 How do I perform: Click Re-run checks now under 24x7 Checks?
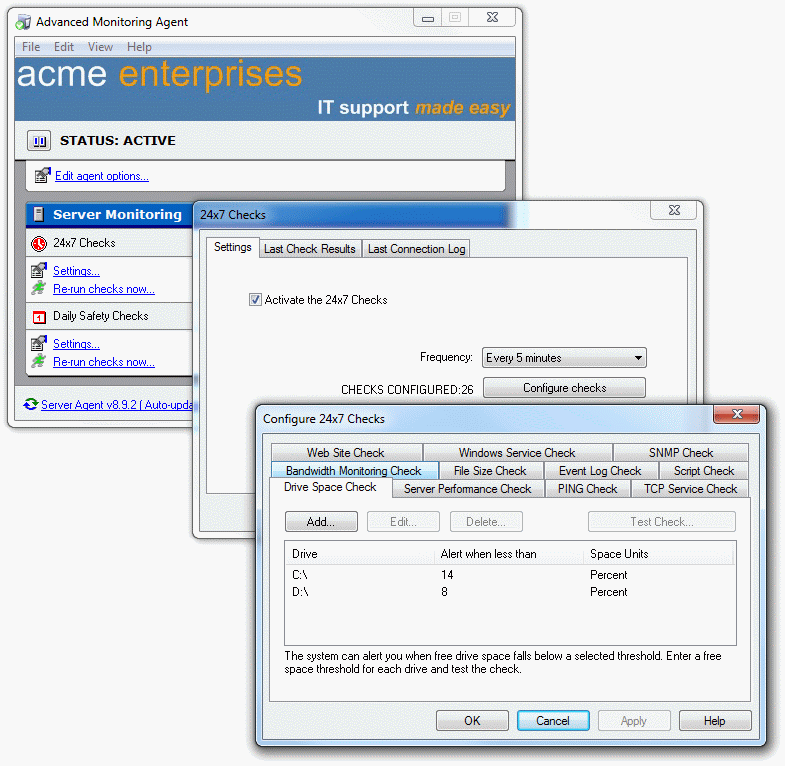pyautogui.click(x=104, y=289)
